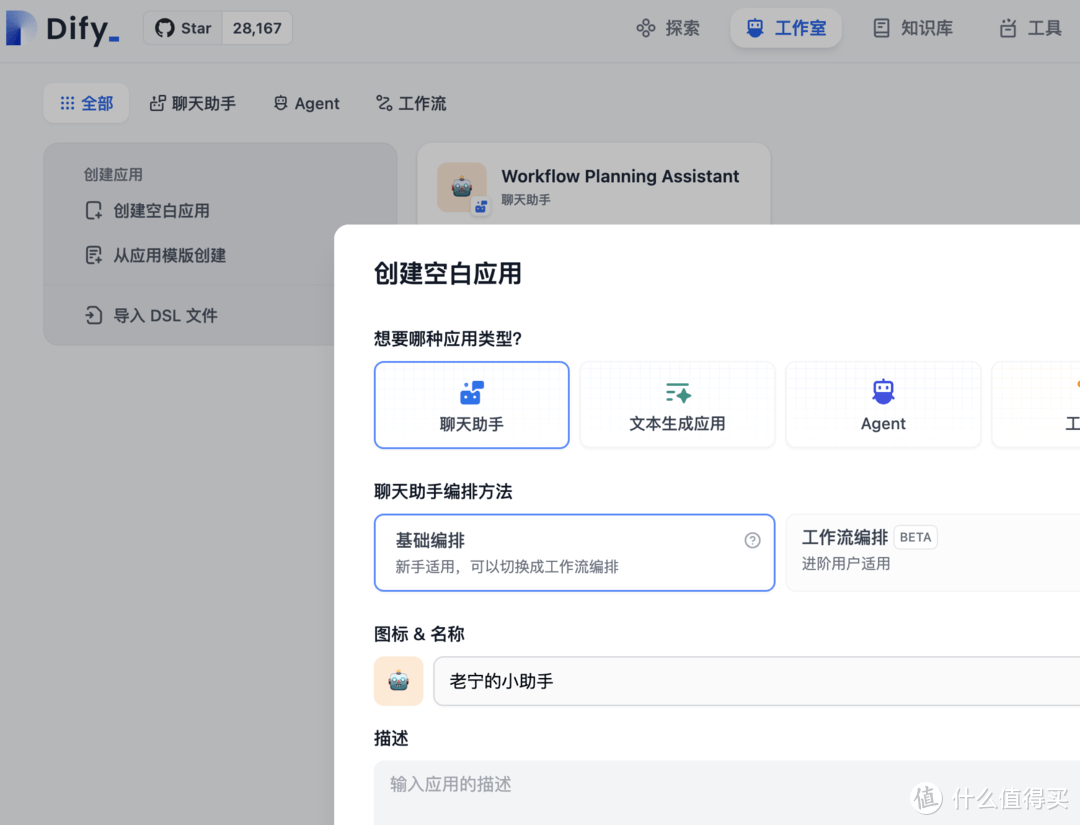Click the 导入 DSL 文件 import icon
Screen dimensions: 1080x825
point(92,315)
